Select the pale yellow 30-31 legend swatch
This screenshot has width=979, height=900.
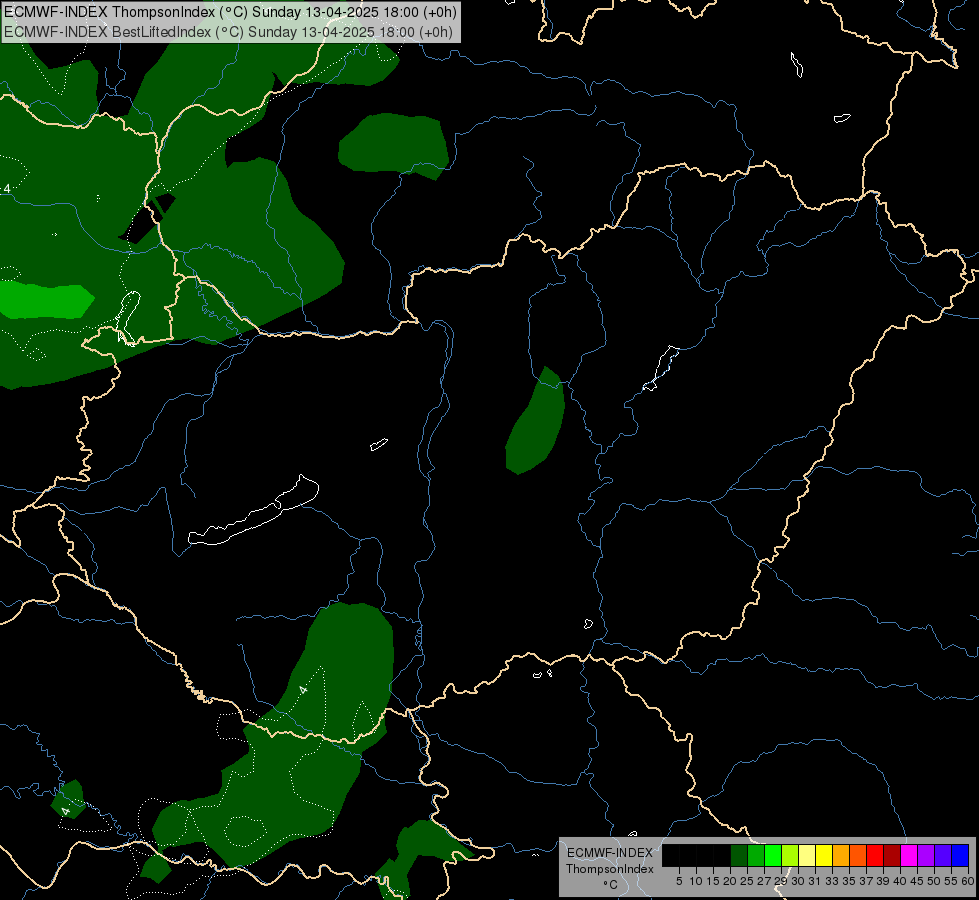(x=807, y=855)
